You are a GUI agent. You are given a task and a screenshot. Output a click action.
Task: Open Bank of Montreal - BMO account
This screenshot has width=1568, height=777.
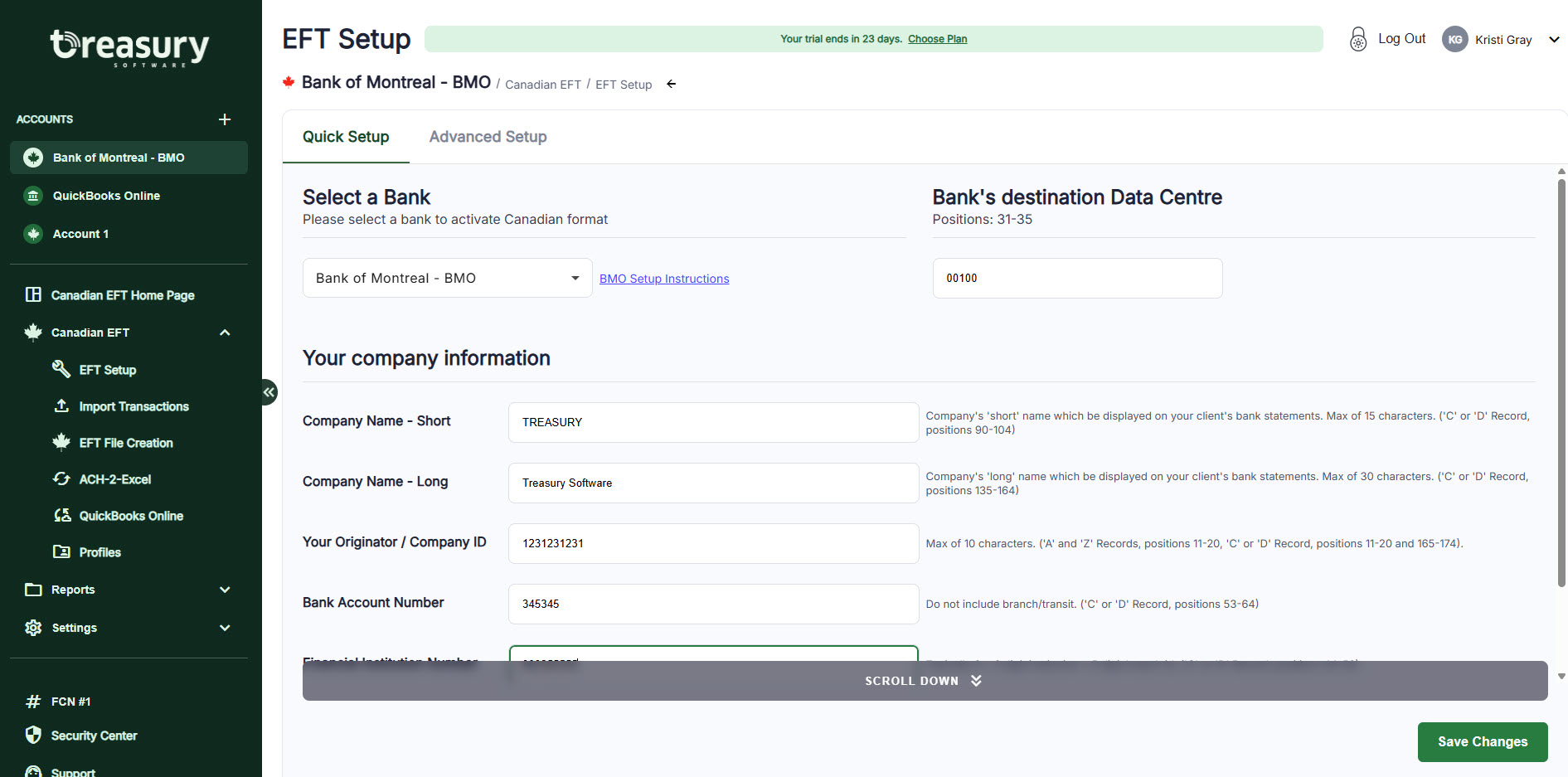tap(129, 158)
